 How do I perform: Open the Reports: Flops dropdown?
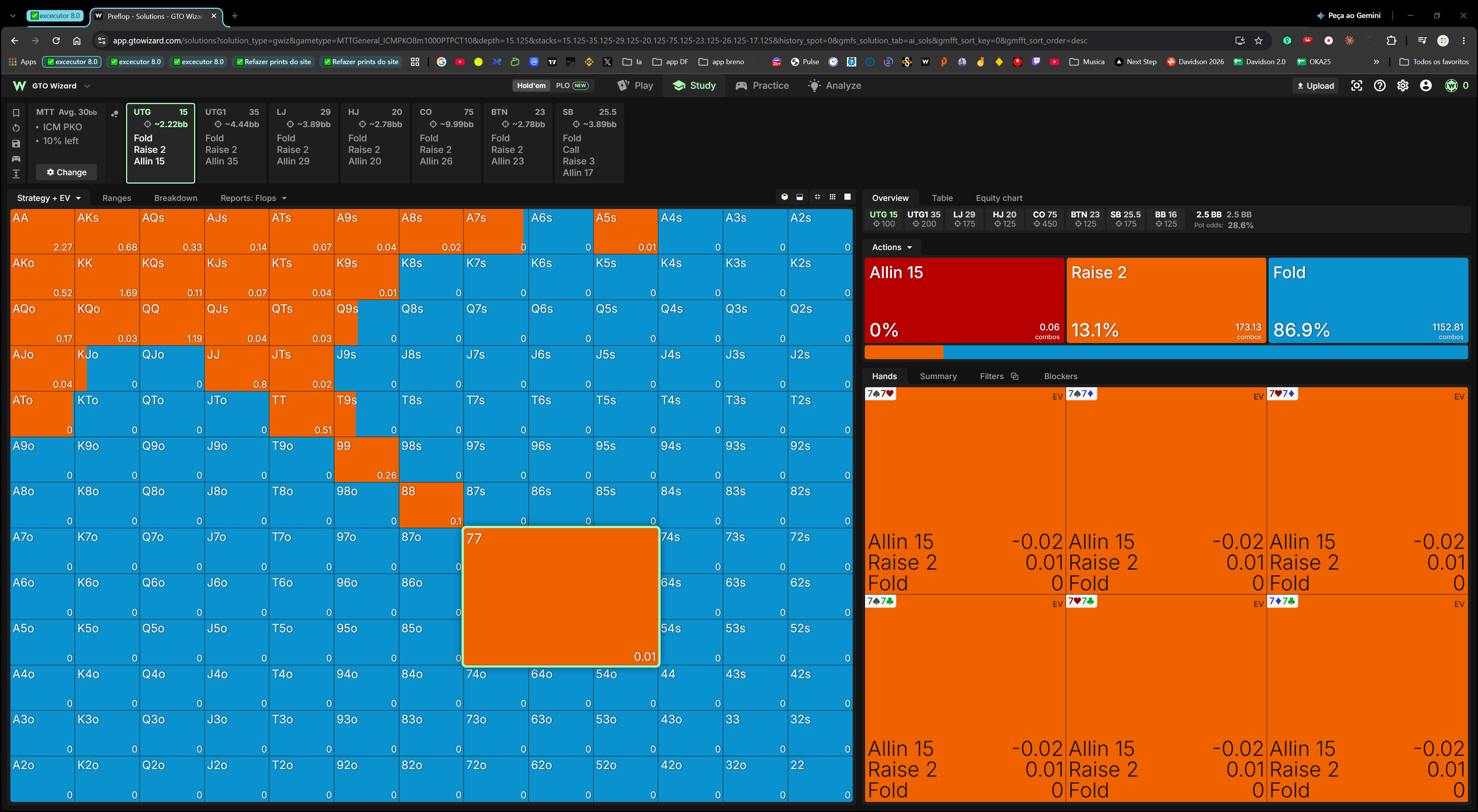[254, 198]
